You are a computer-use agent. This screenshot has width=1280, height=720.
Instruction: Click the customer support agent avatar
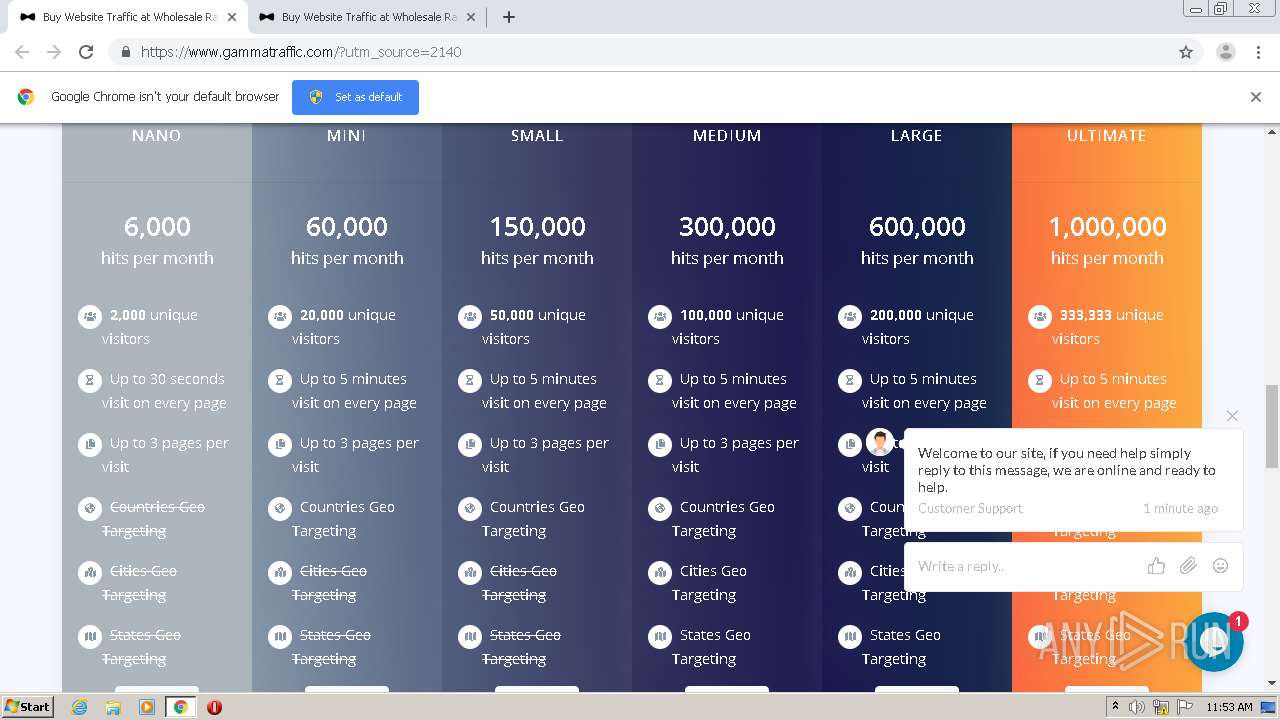coord(880,442)
